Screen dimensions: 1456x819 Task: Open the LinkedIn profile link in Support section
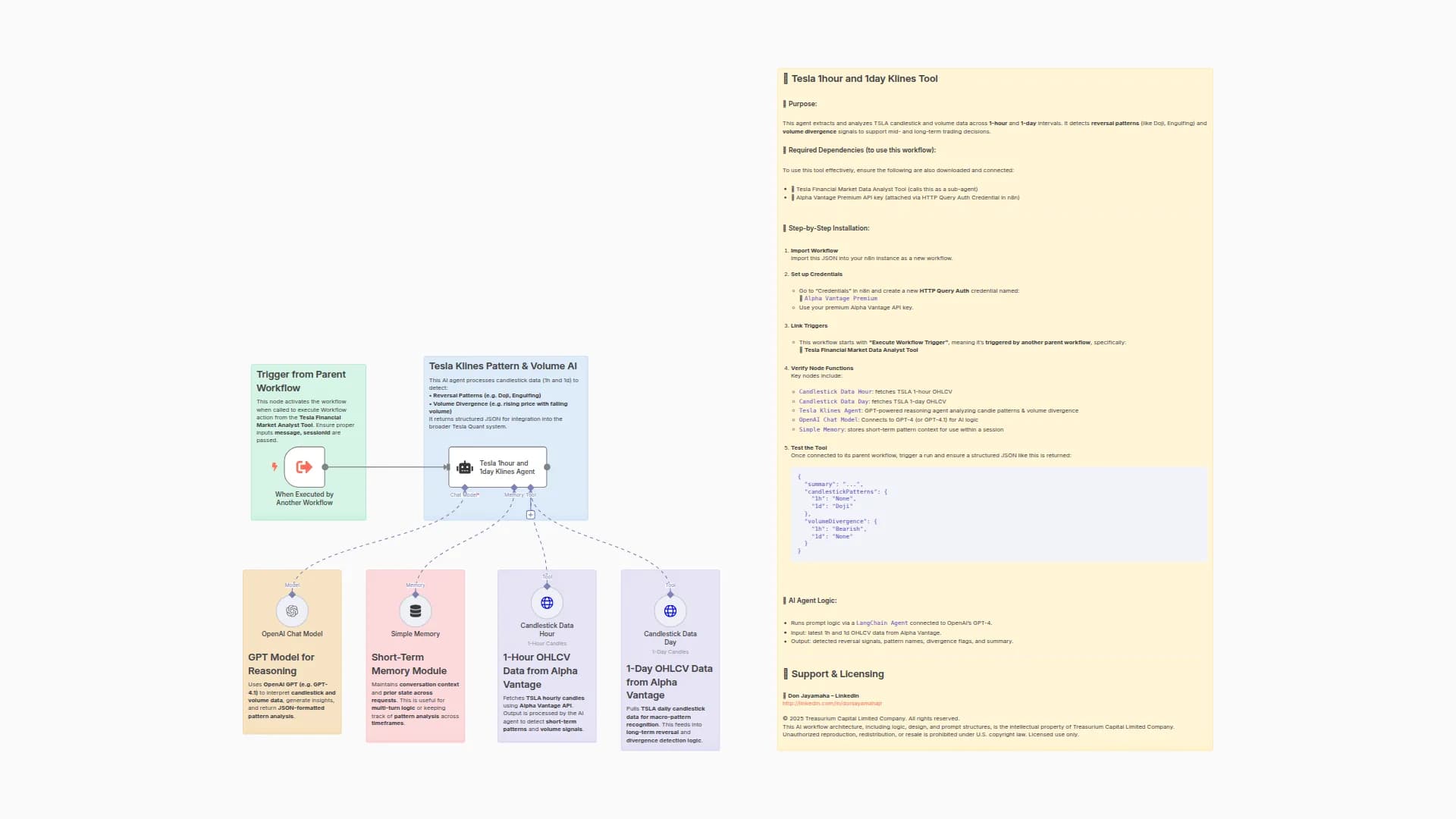[x=832, y=704]
